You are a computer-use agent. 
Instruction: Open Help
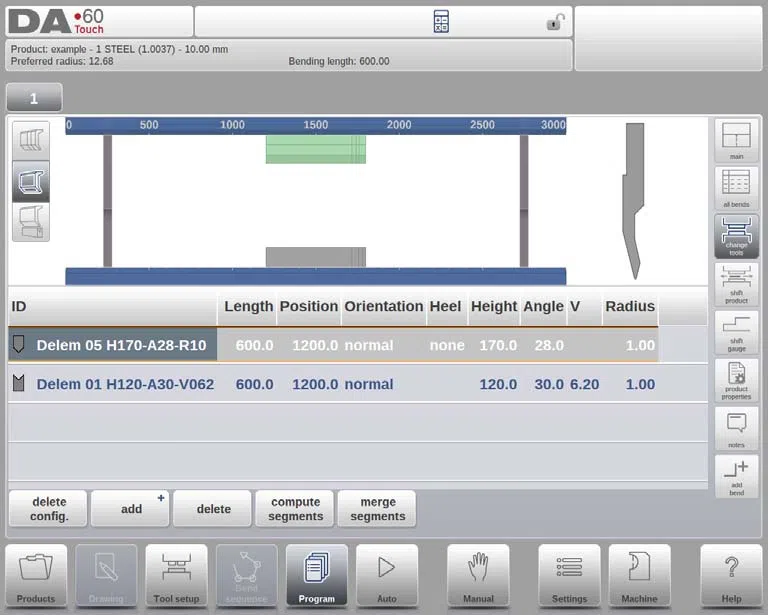pos(731,576)
